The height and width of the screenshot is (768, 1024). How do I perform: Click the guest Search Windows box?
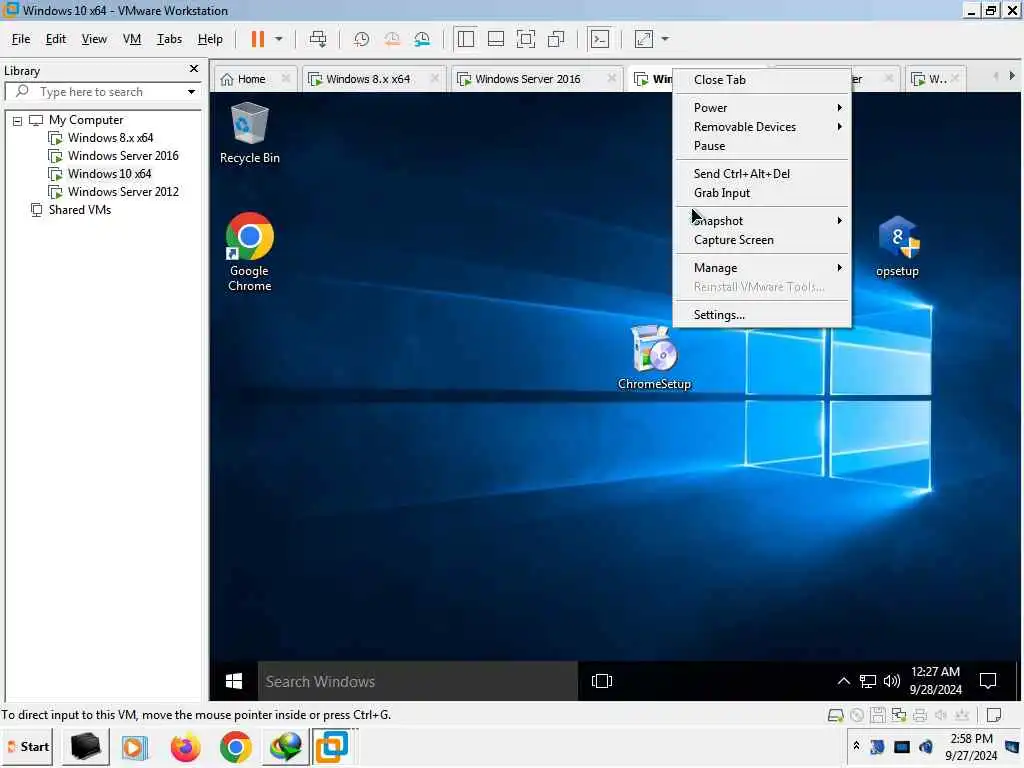click(418, 681)
